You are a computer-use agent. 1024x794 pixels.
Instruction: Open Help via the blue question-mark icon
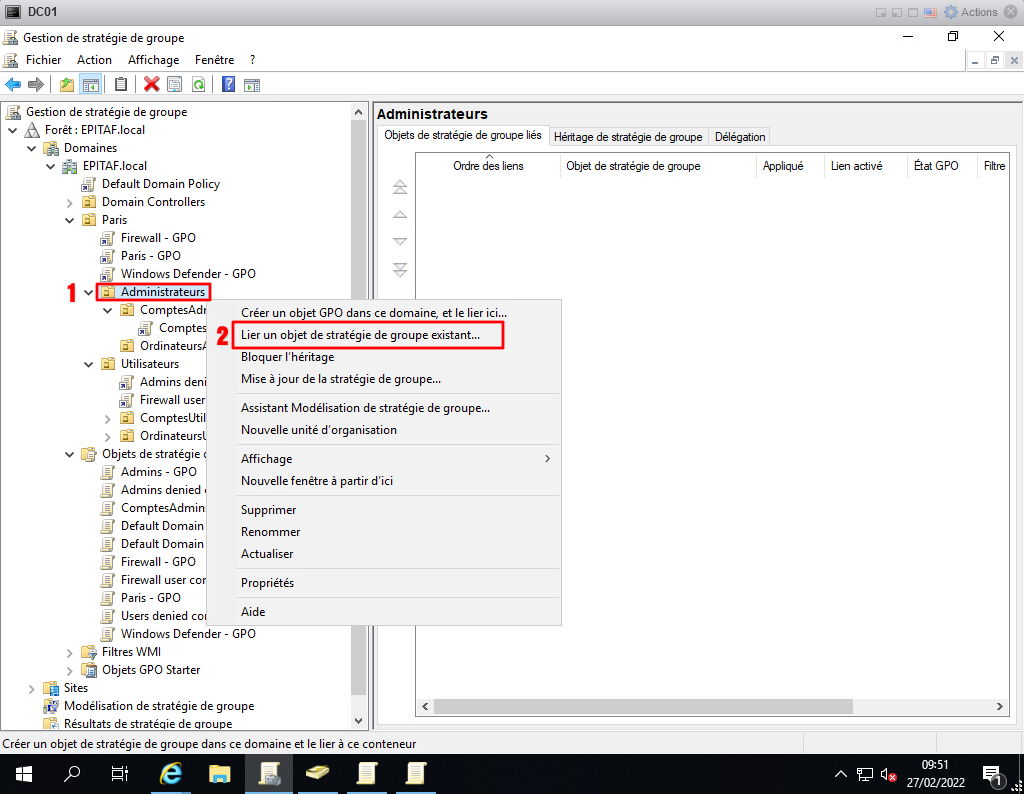[x=229, y=85]
